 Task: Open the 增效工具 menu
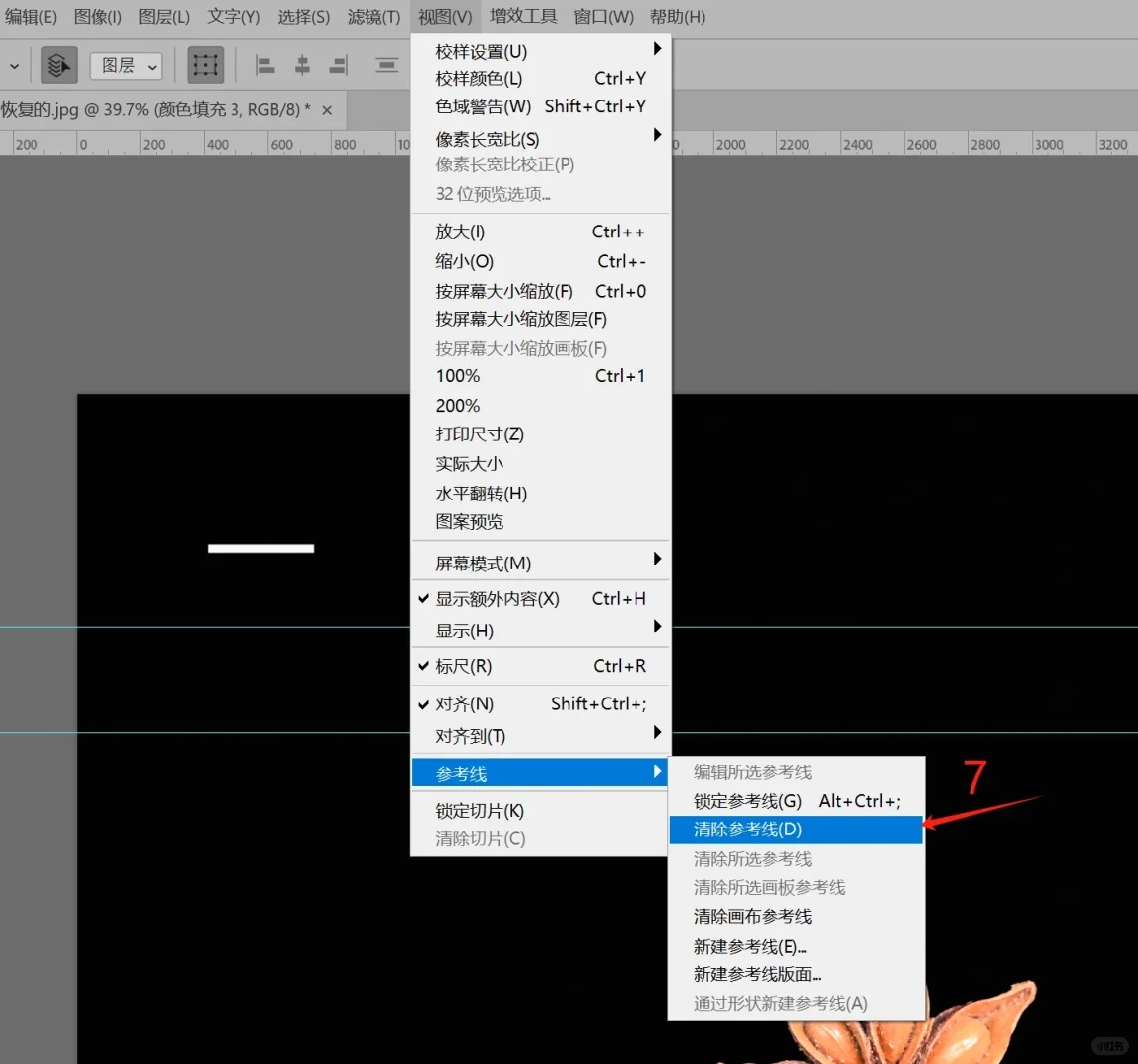(x=523, y=16)
